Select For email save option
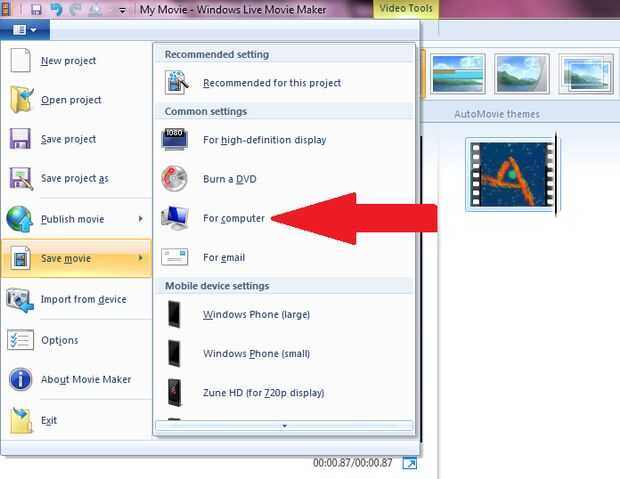Image resolution: width=620 pixels, height=479 pixels. tap(284, 257)
